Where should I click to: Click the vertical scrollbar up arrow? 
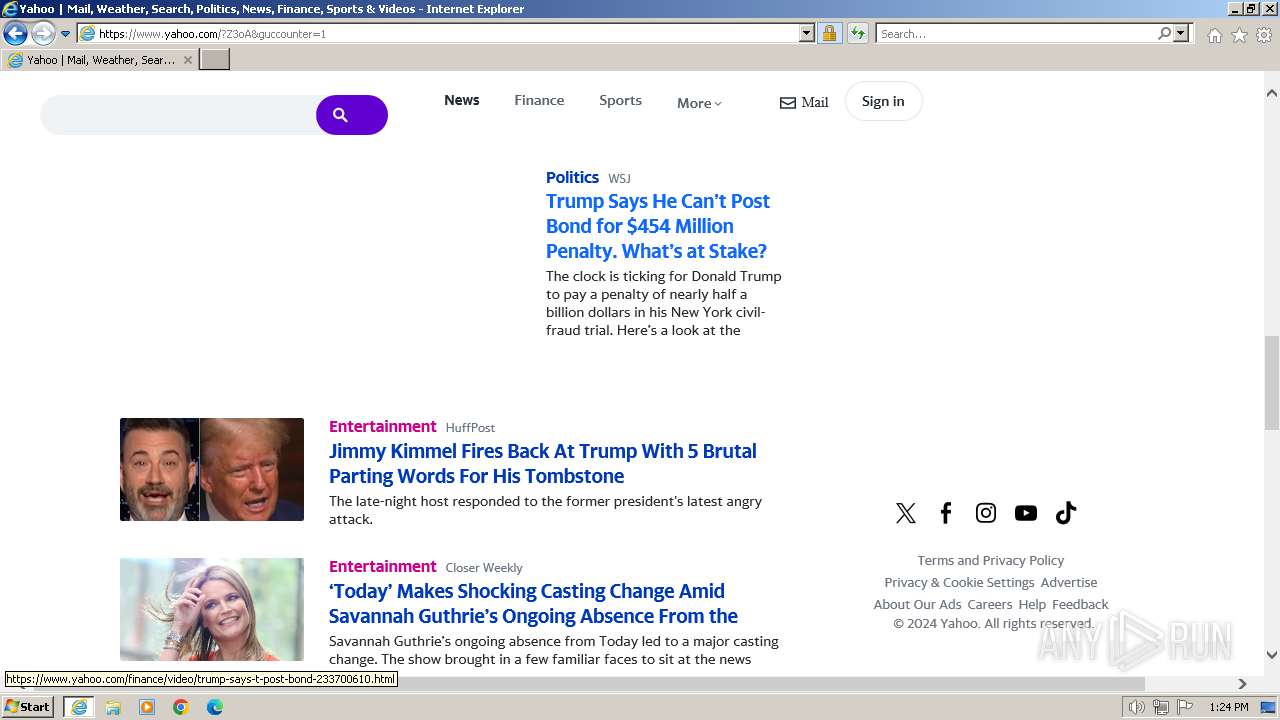point(1272,93)
